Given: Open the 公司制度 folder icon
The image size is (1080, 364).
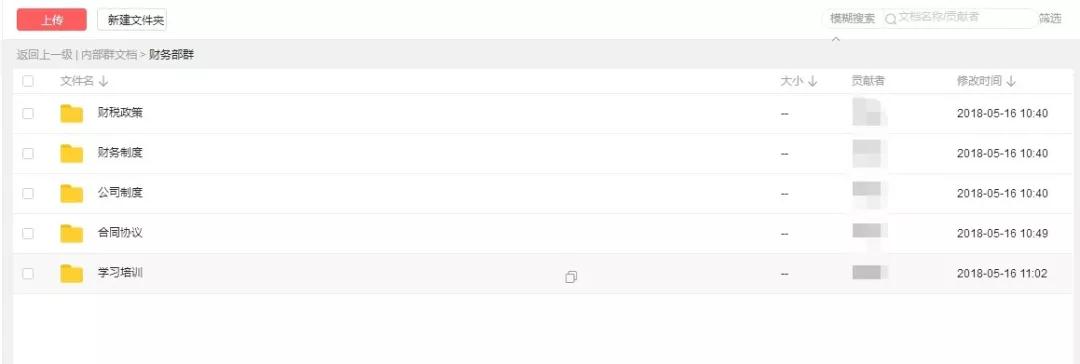Looking at the screenshot, I should point(72,193).
